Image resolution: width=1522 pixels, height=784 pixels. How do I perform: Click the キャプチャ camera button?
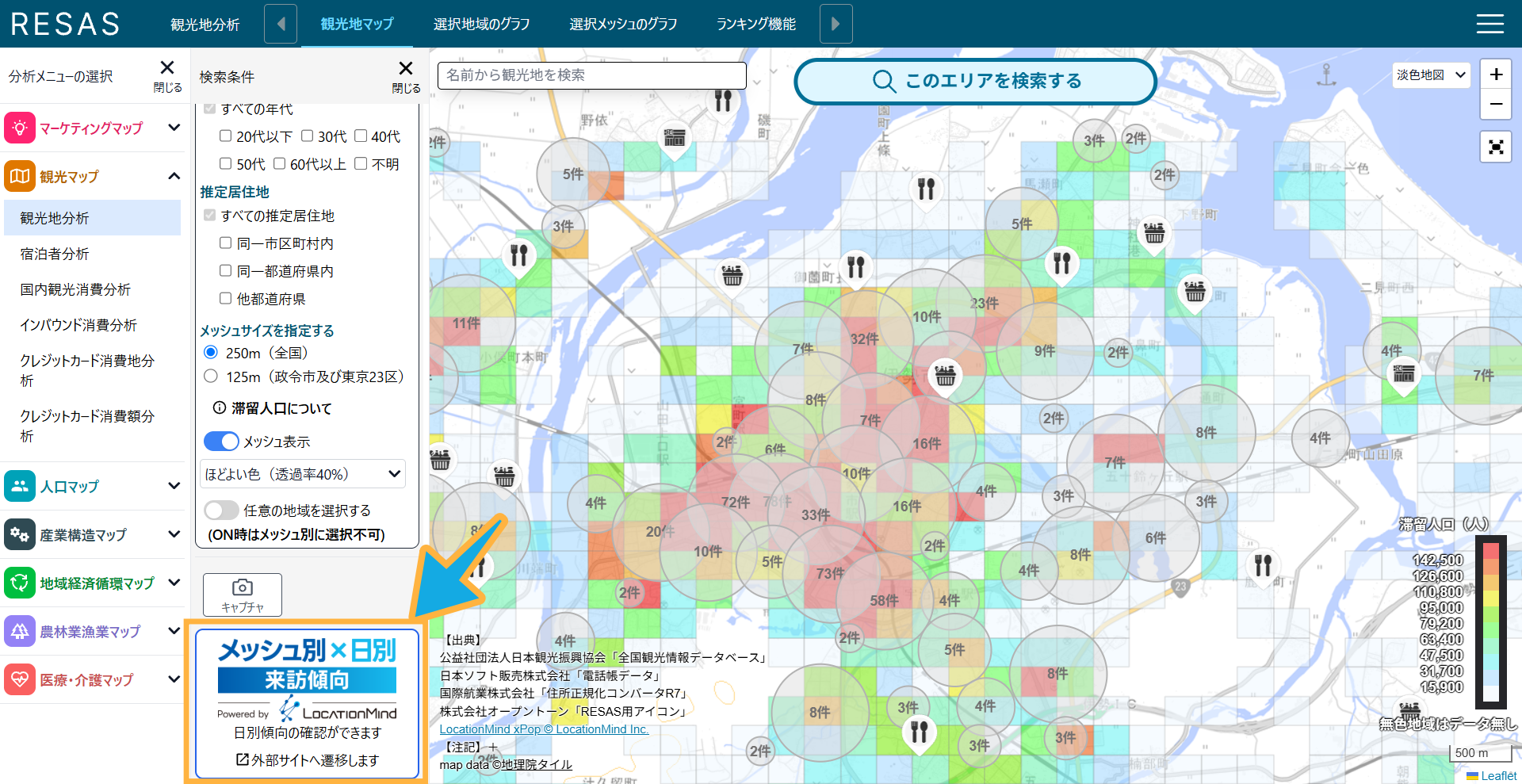point(243,595)
